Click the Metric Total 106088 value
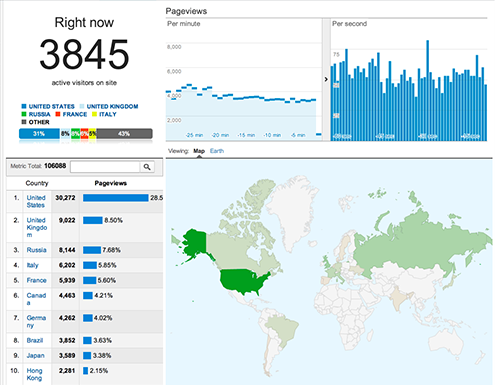This screenshot has height=385, width=495. click(x=55, y=166)
